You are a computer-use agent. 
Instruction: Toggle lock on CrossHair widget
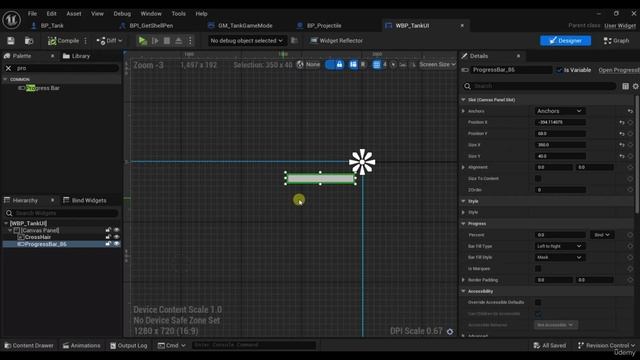tap(108, 237)
